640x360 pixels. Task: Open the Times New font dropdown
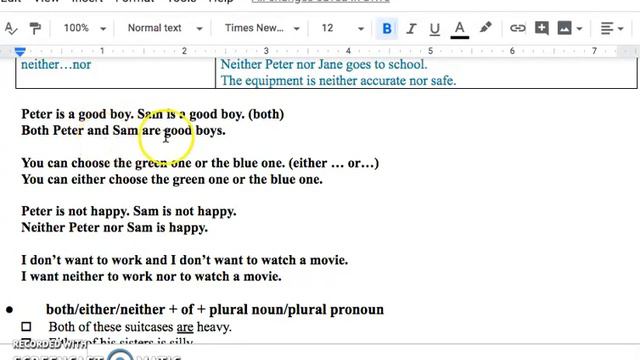click(262, 28)
